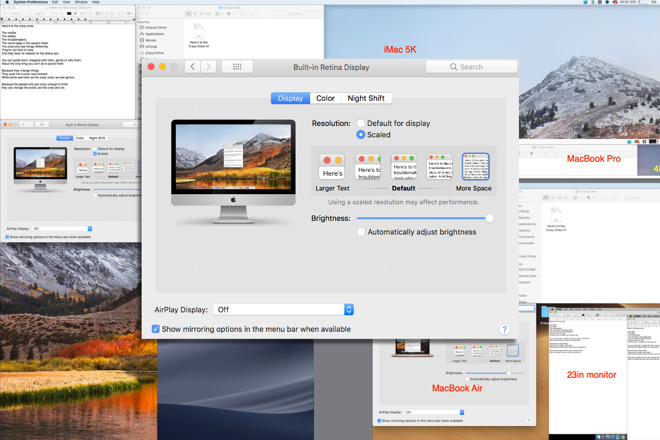Select Color tab in left background preferences window

(x=80, y=138)
